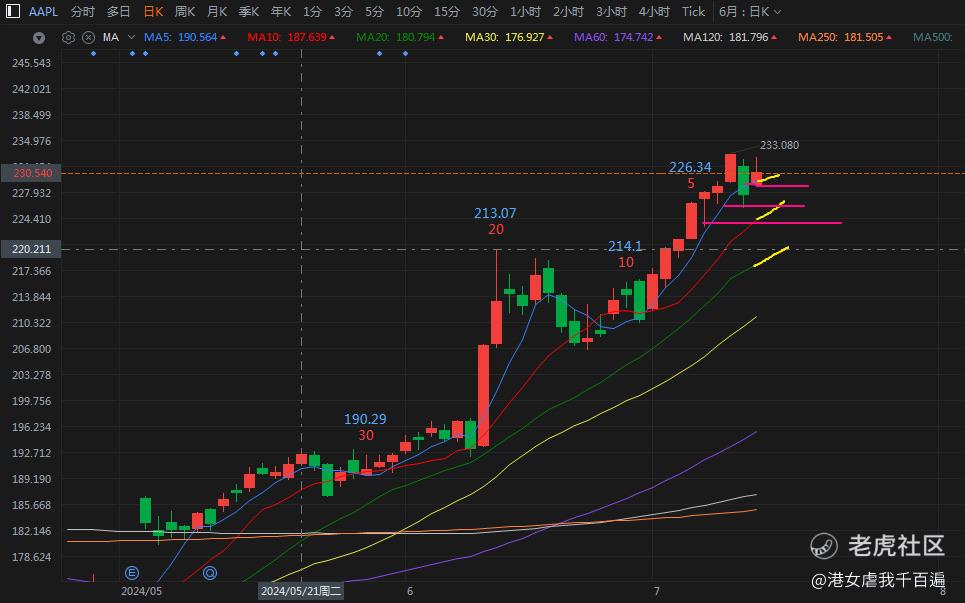This screenshot has height=603, width=965.
Task: Click the earnings E marker on time axis
Action: 132,573
